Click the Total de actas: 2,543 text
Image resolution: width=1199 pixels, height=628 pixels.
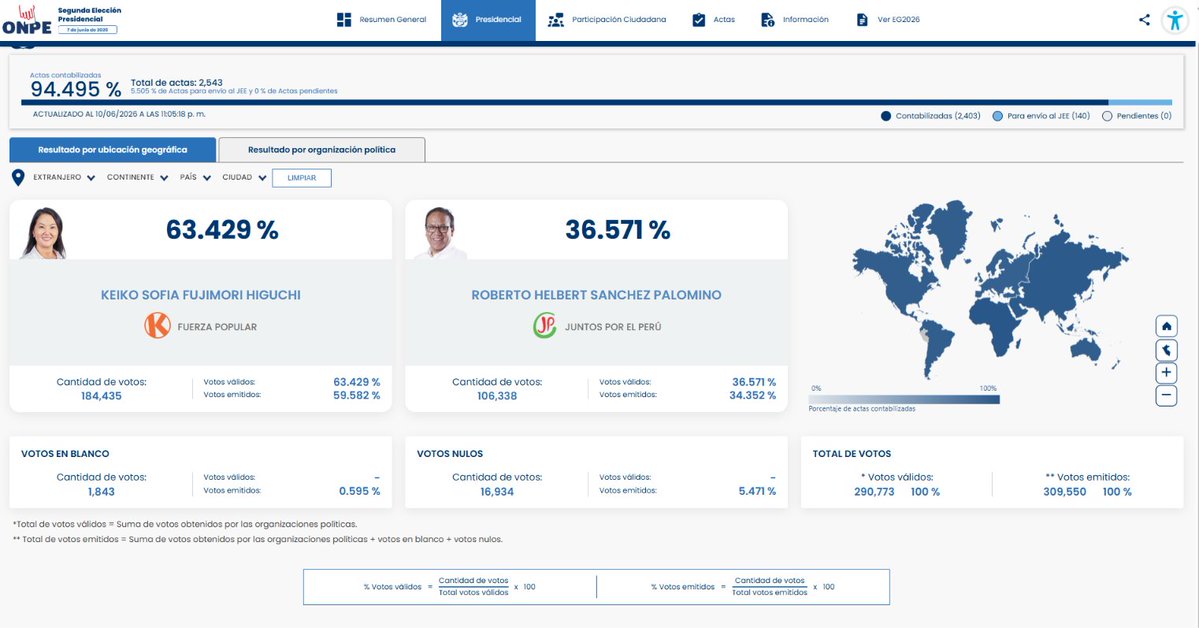tap(177, 83)
